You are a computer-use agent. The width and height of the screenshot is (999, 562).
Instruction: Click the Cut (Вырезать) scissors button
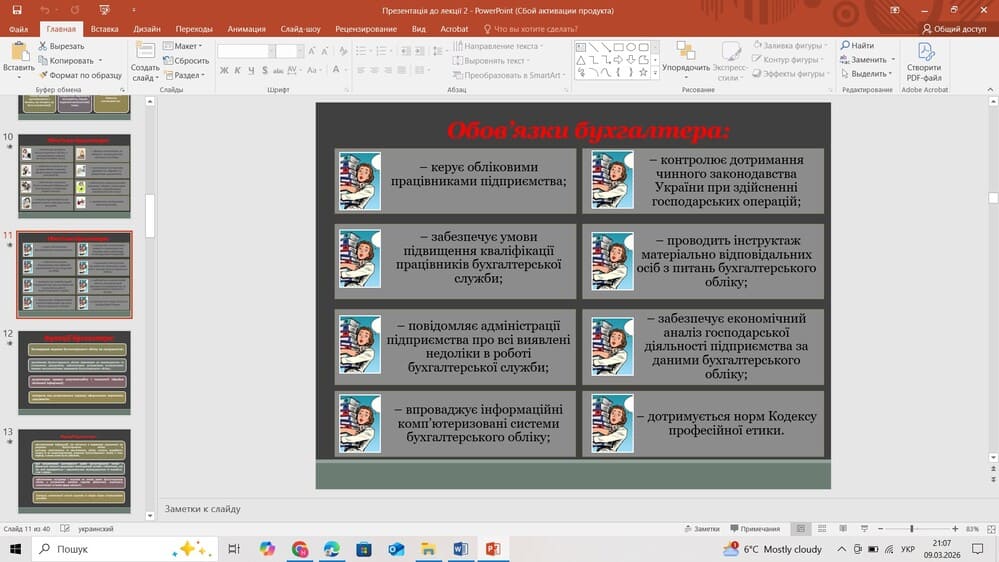(61, 46)
